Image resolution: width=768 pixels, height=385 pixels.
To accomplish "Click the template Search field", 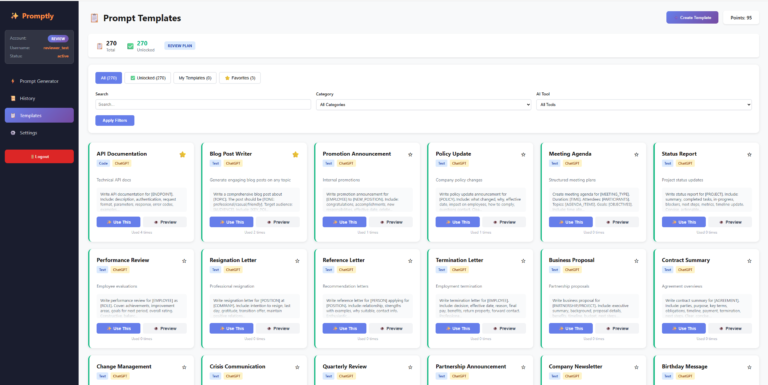I will (x=203, y=104).
